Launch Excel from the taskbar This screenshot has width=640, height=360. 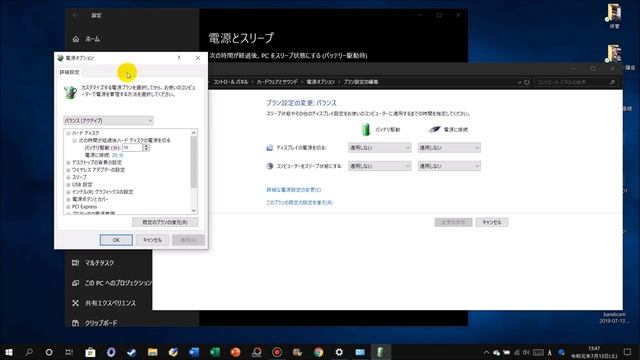215,352
